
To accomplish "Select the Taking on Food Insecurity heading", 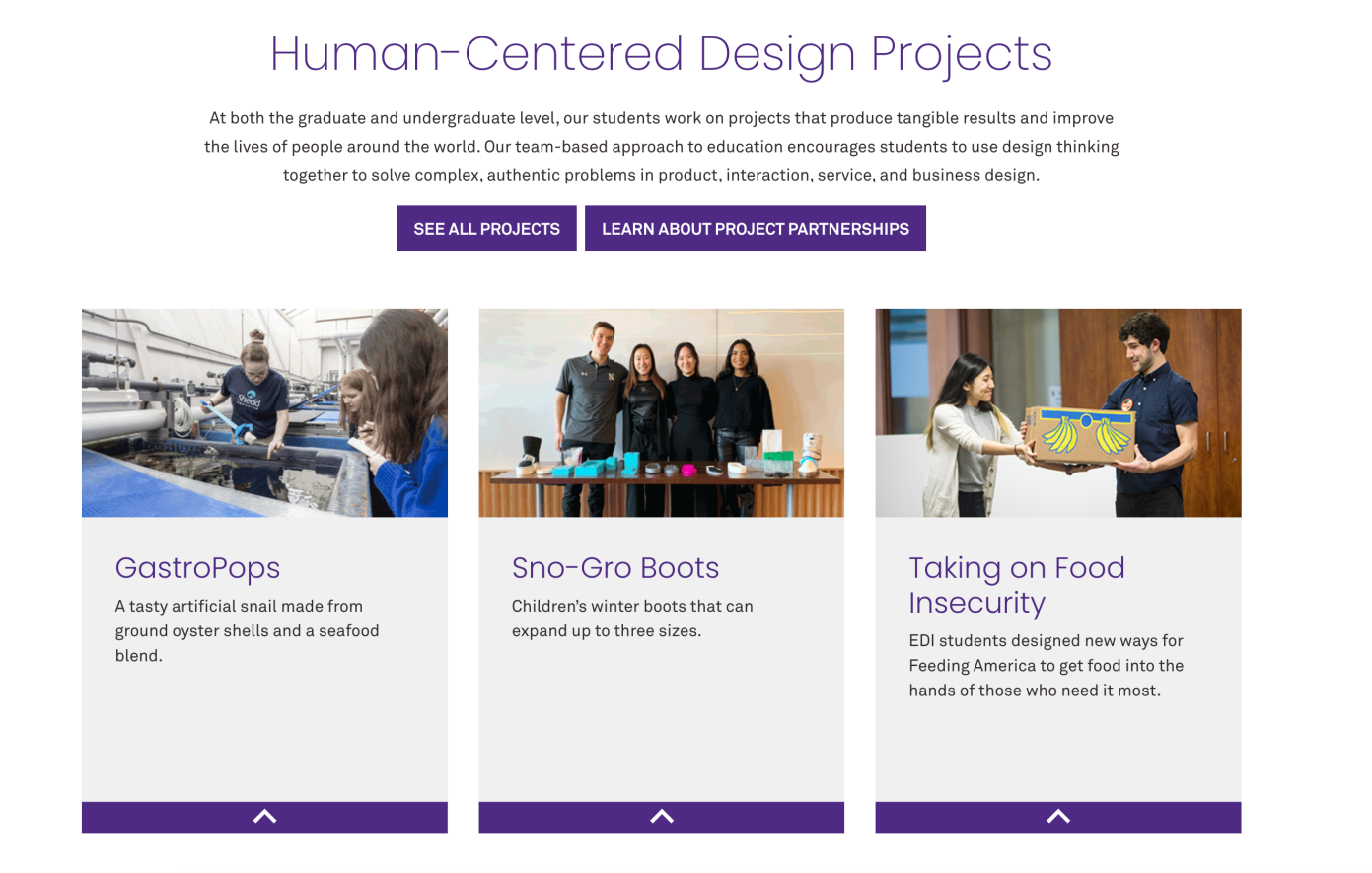I will pyautogui.click(x=1017, y=585).
